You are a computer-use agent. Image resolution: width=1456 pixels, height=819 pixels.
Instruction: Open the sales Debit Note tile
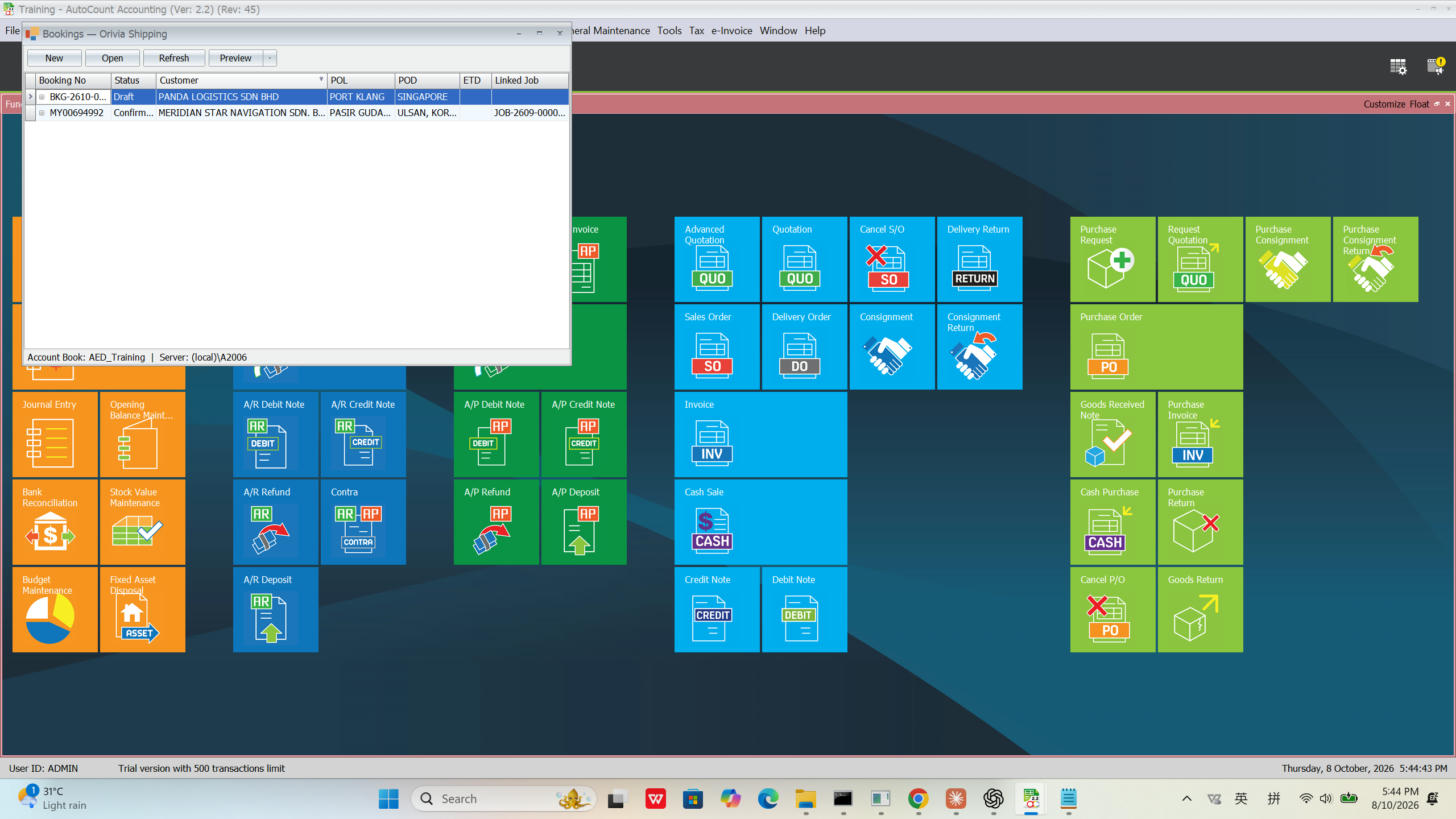point(804,609)
